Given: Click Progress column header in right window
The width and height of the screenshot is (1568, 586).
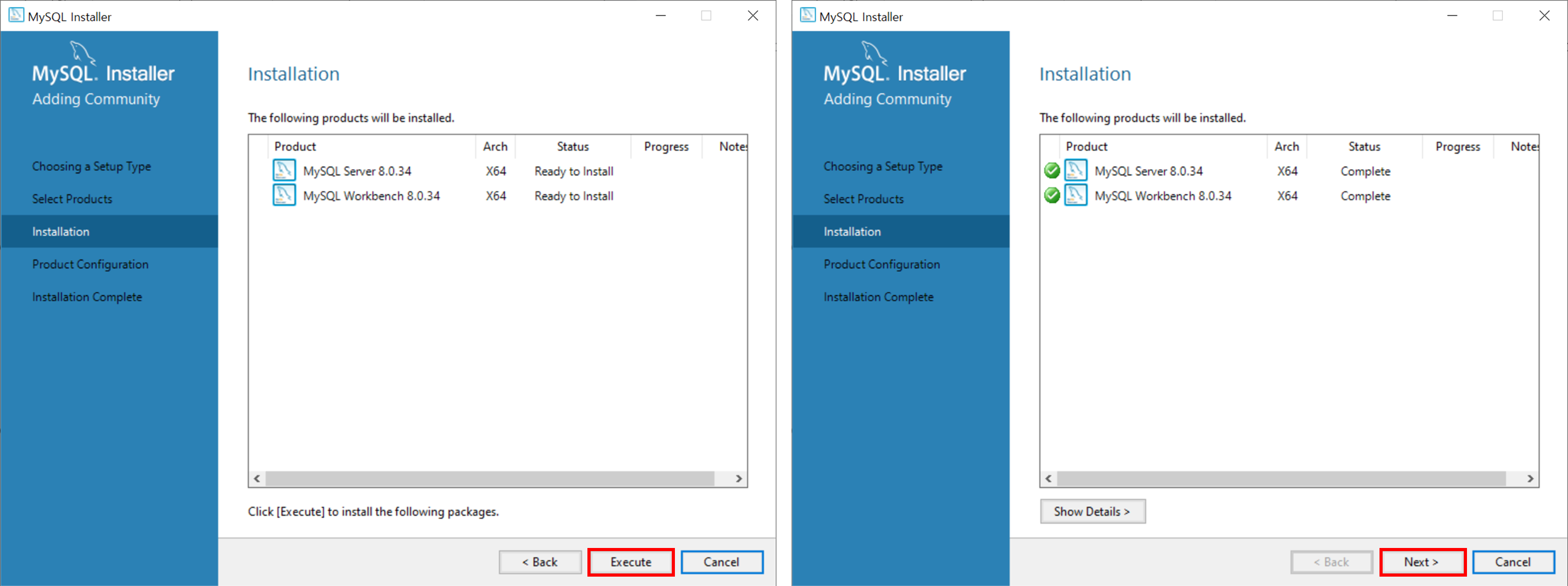Looking at the screenshot, I should 1457,146.
